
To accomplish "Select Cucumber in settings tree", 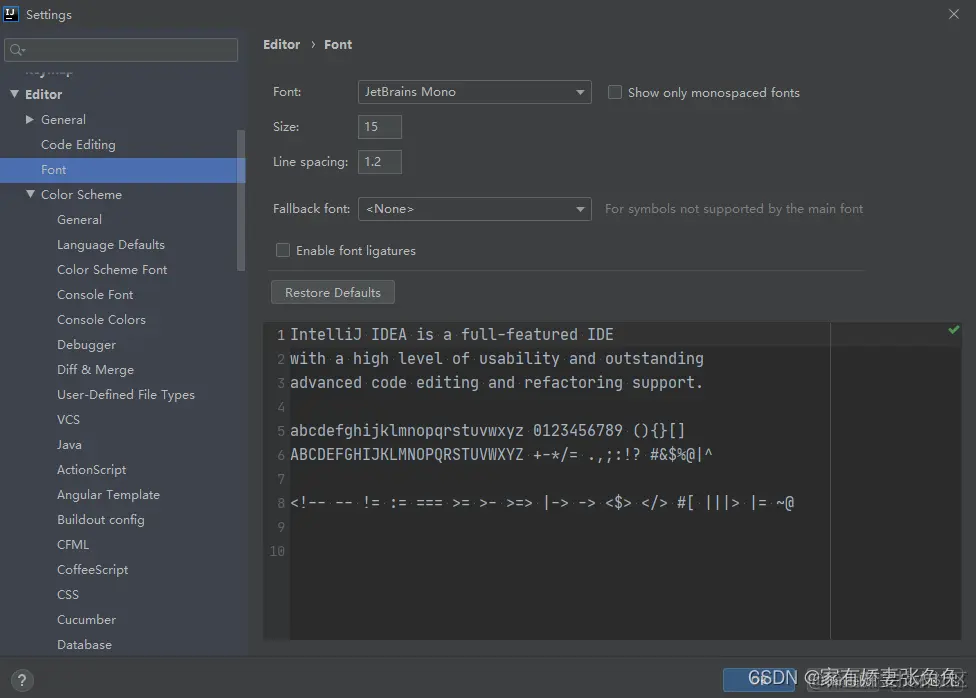I will 87,620.
